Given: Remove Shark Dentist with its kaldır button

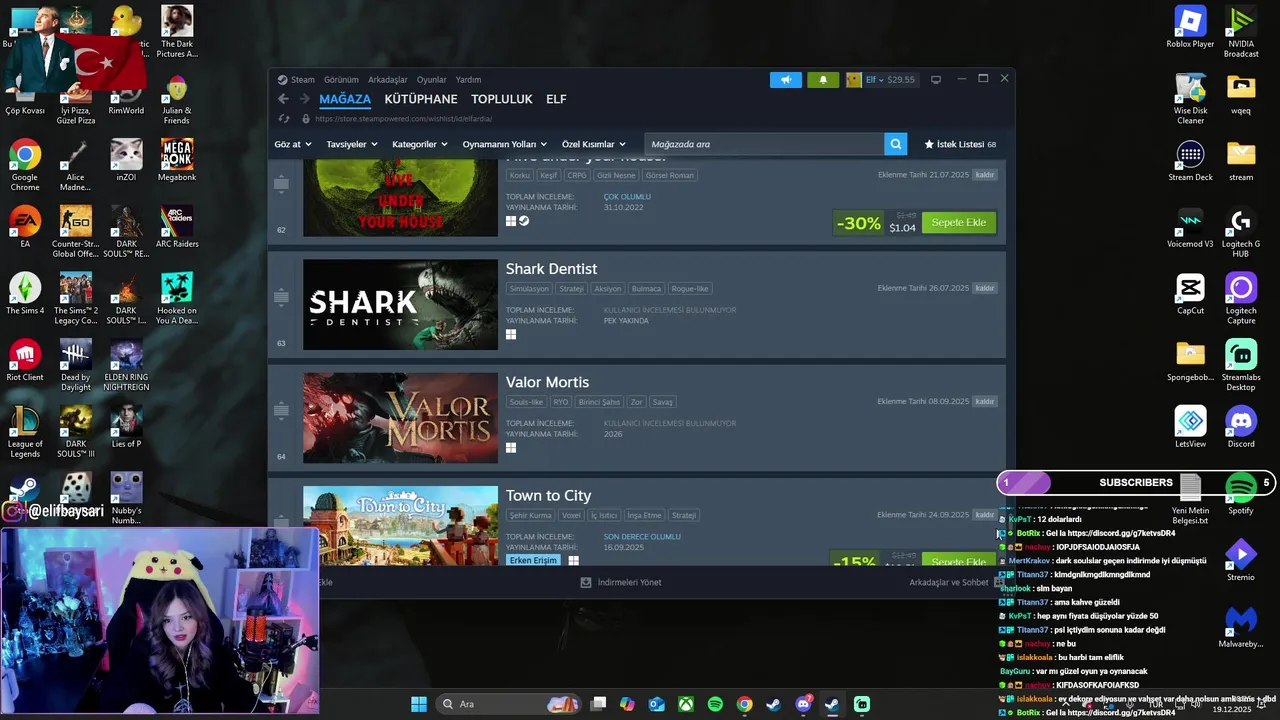Looking at the screenshot, I should click(x=985, y=288).
